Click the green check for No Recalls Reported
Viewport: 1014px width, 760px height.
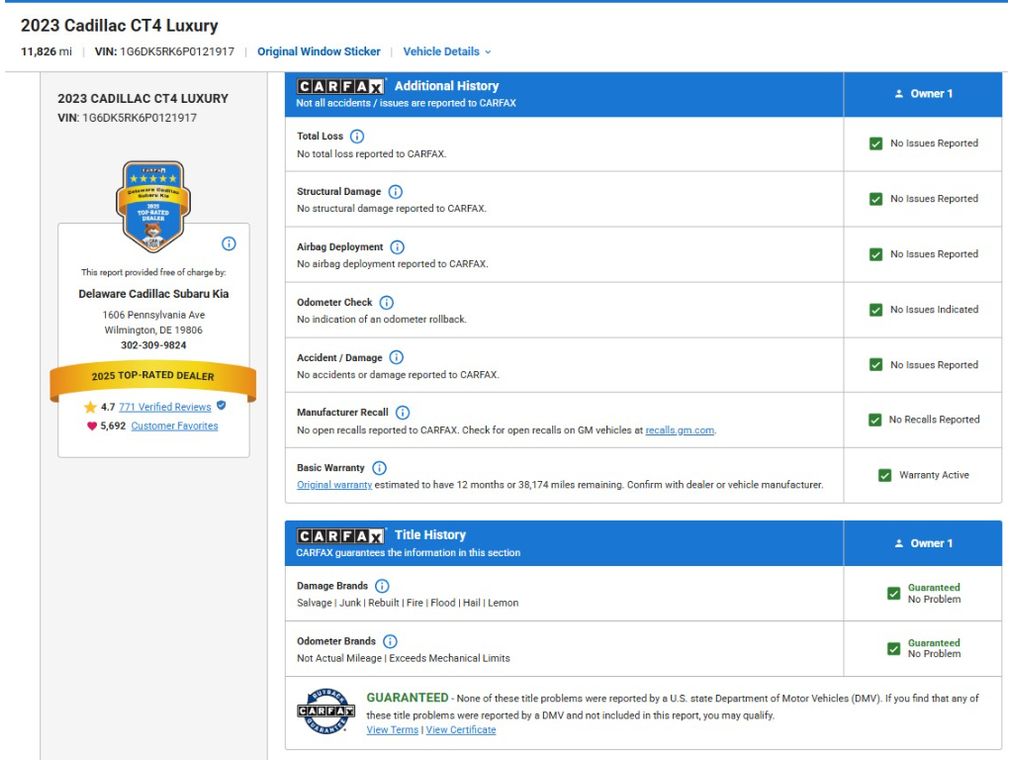pyautogui.click(x=875, y=420)
